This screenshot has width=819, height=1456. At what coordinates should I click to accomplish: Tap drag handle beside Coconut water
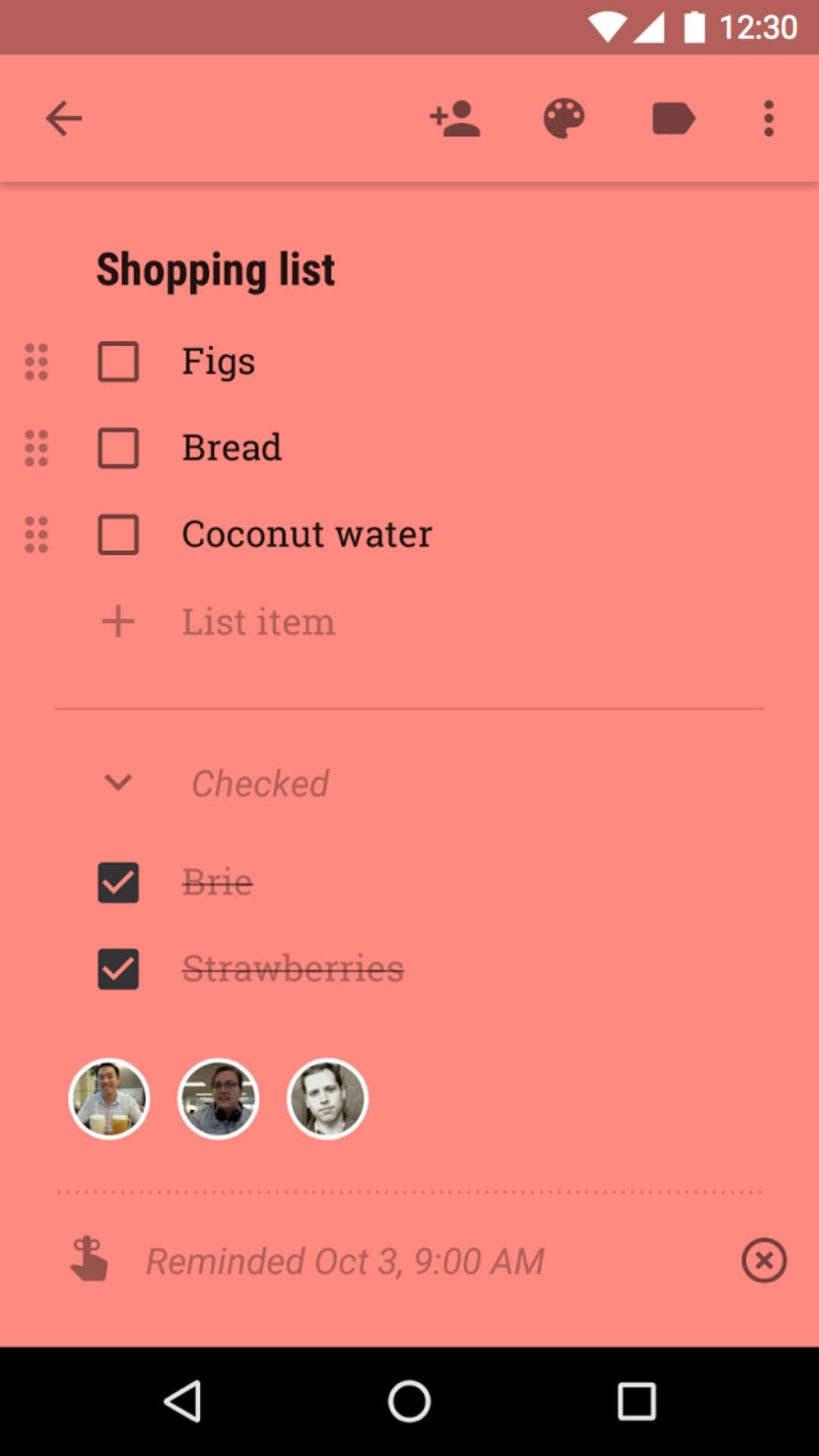coord(36,535)
